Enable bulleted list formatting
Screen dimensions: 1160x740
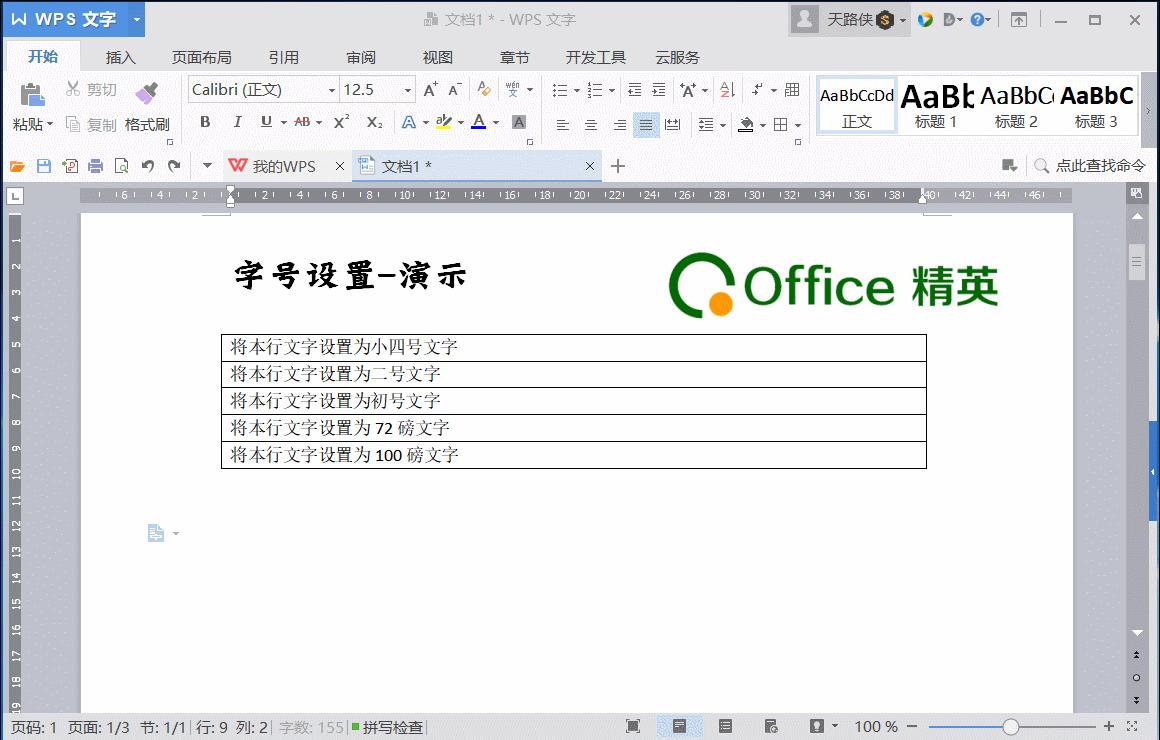(561, 89)
